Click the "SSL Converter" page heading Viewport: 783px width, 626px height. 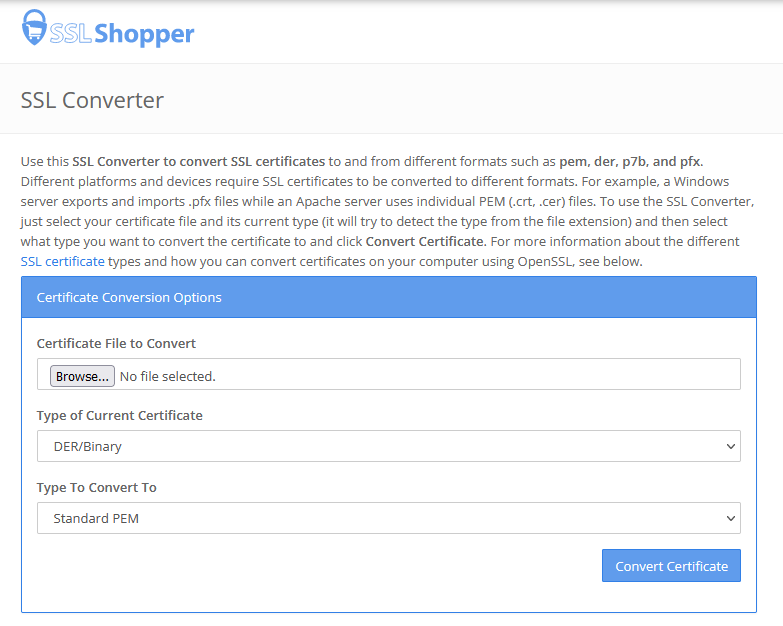pyautogui.click(x=92, y=100)
